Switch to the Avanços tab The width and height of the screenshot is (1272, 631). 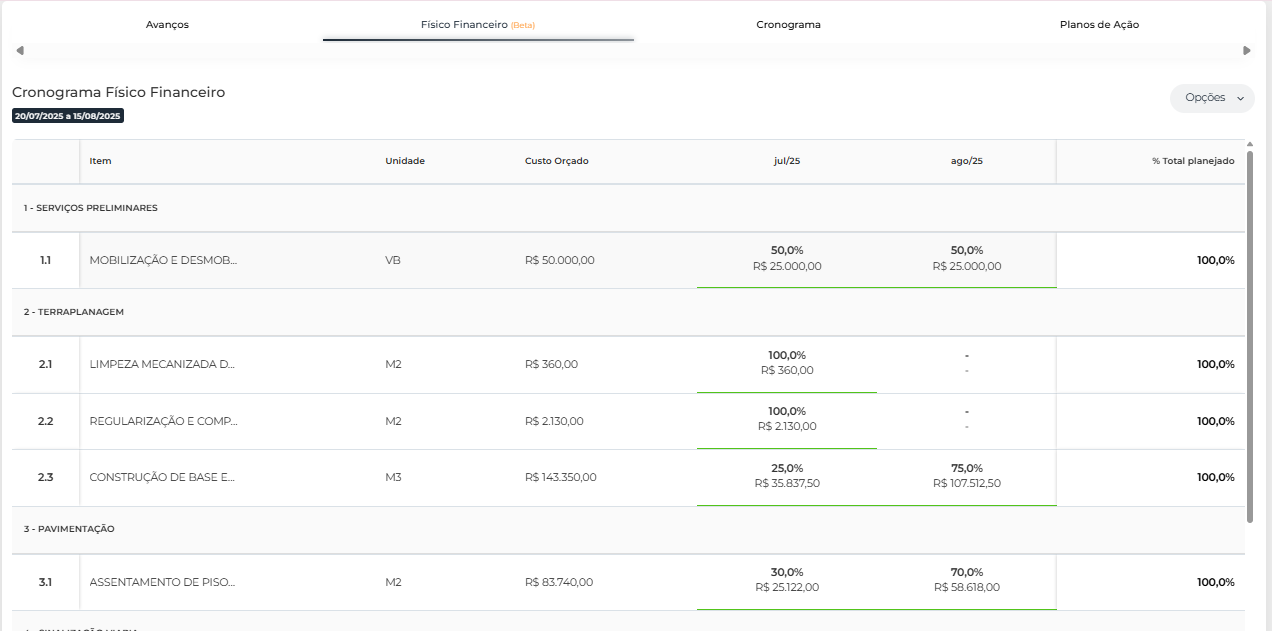pos(167,25)
